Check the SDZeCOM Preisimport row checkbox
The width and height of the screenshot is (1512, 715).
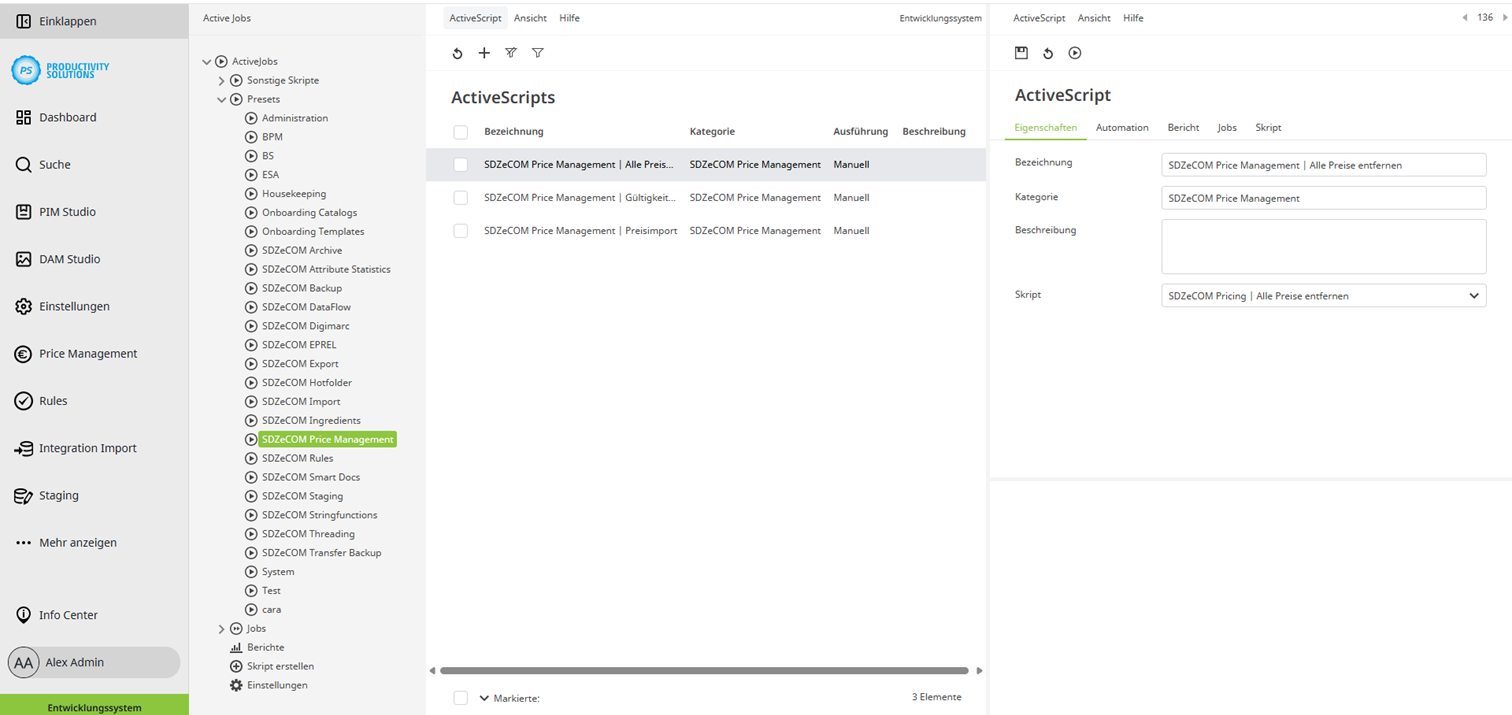[460, 230]
